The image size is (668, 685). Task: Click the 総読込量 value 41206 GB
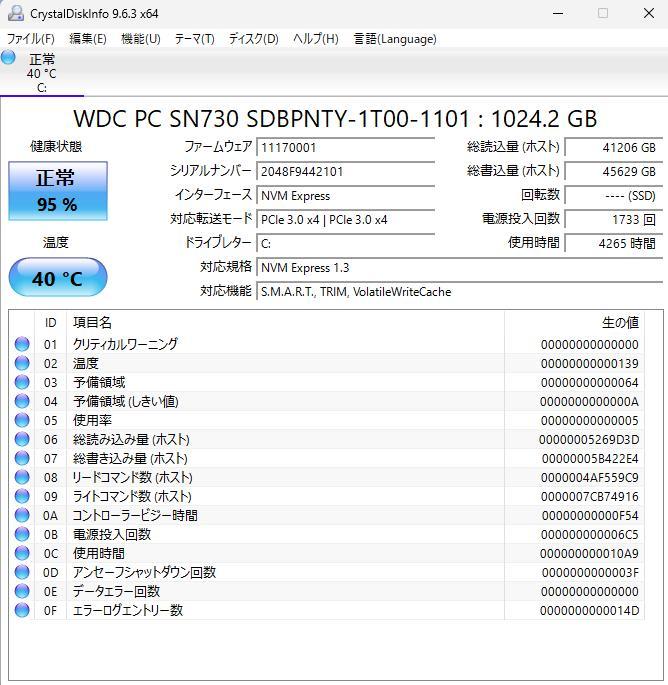[x=613, y=147]
